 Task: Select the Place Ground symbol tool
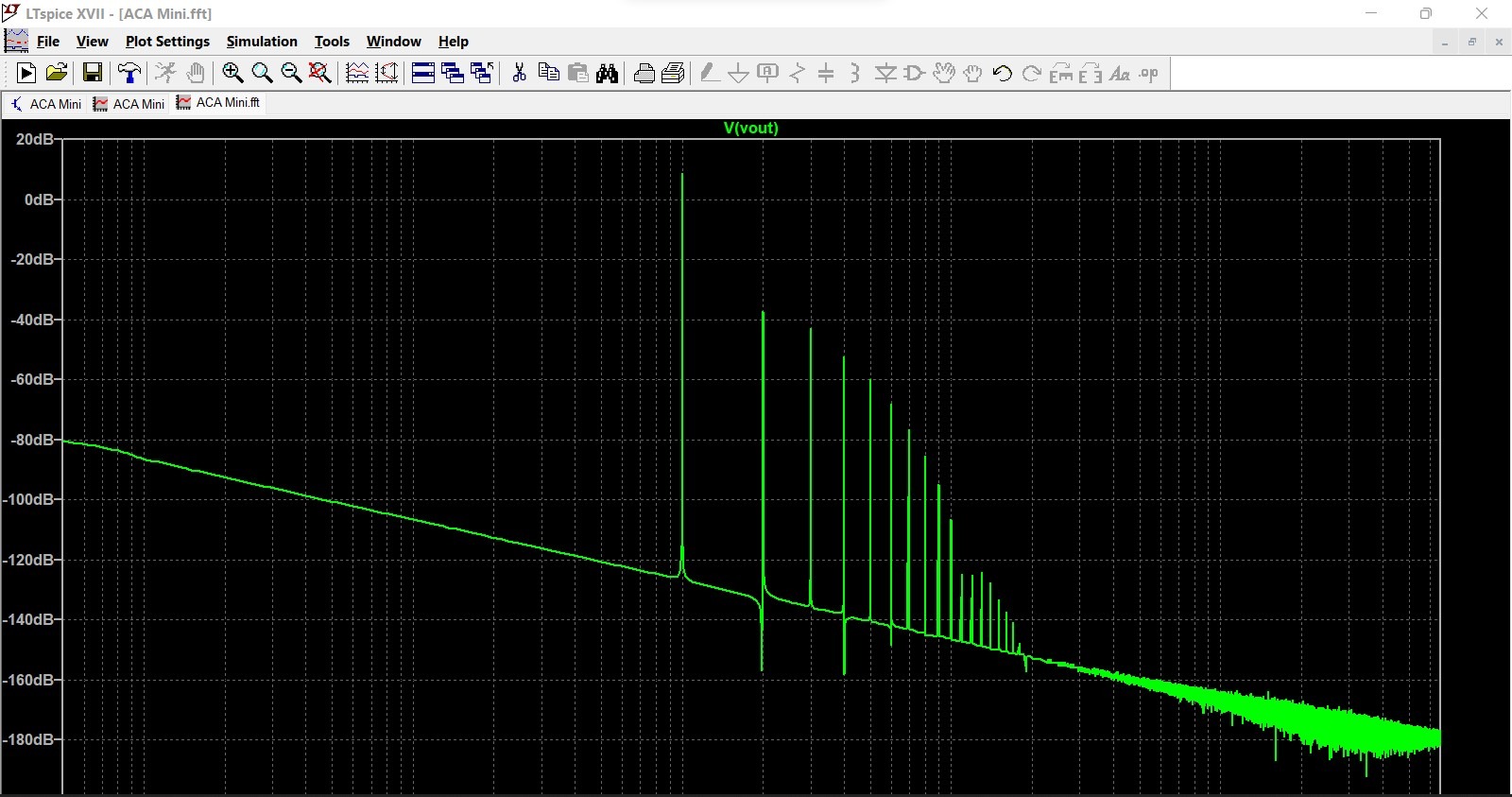pyautogui.click(x=739, y=73)
